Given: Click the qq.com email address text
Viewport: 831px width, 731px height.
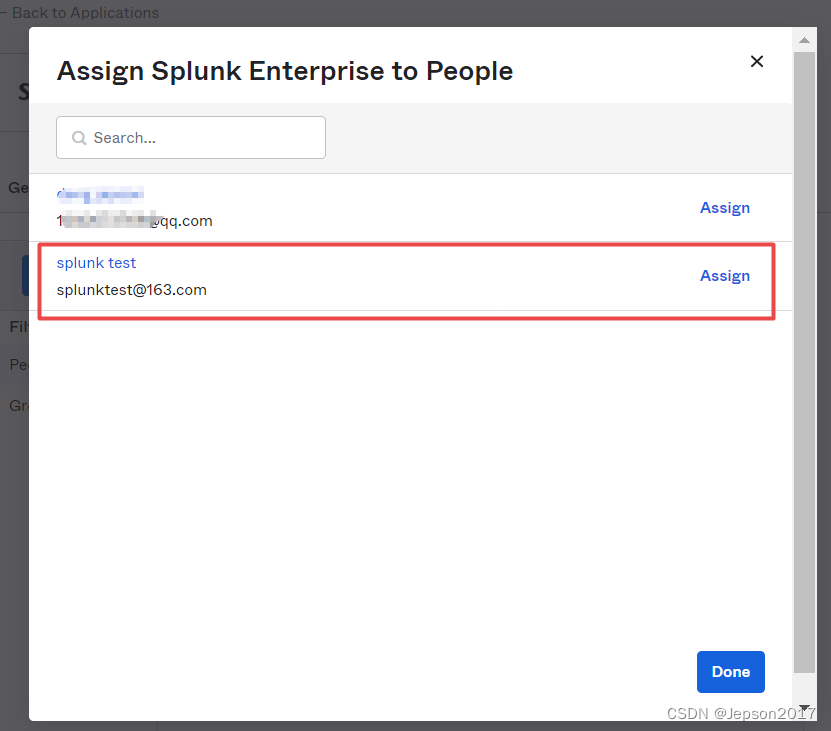Looking at the screenshot, I should pos(134,221).
